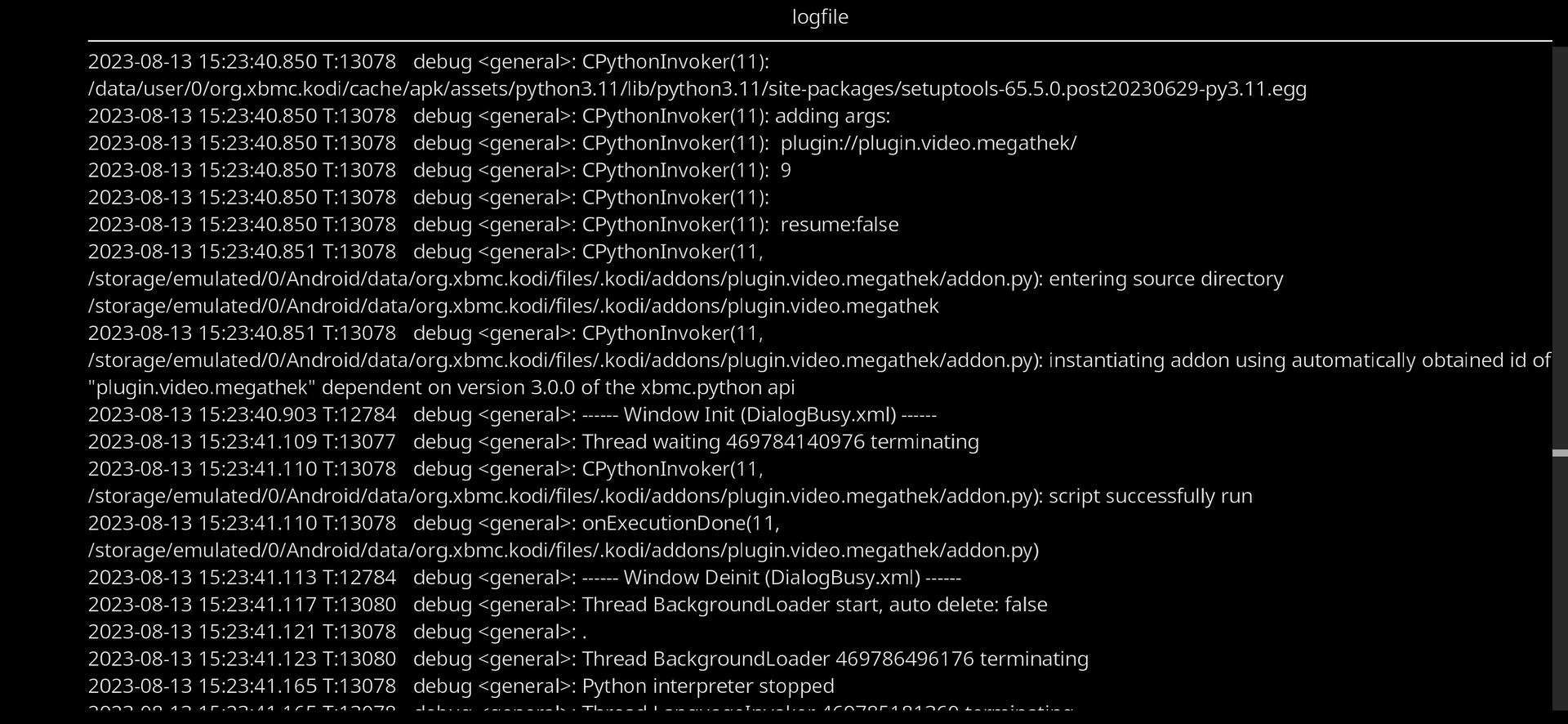Click the log entry timestamped 15:23:41.121
Screen dimensions: 1568x724
click(337, 632)
